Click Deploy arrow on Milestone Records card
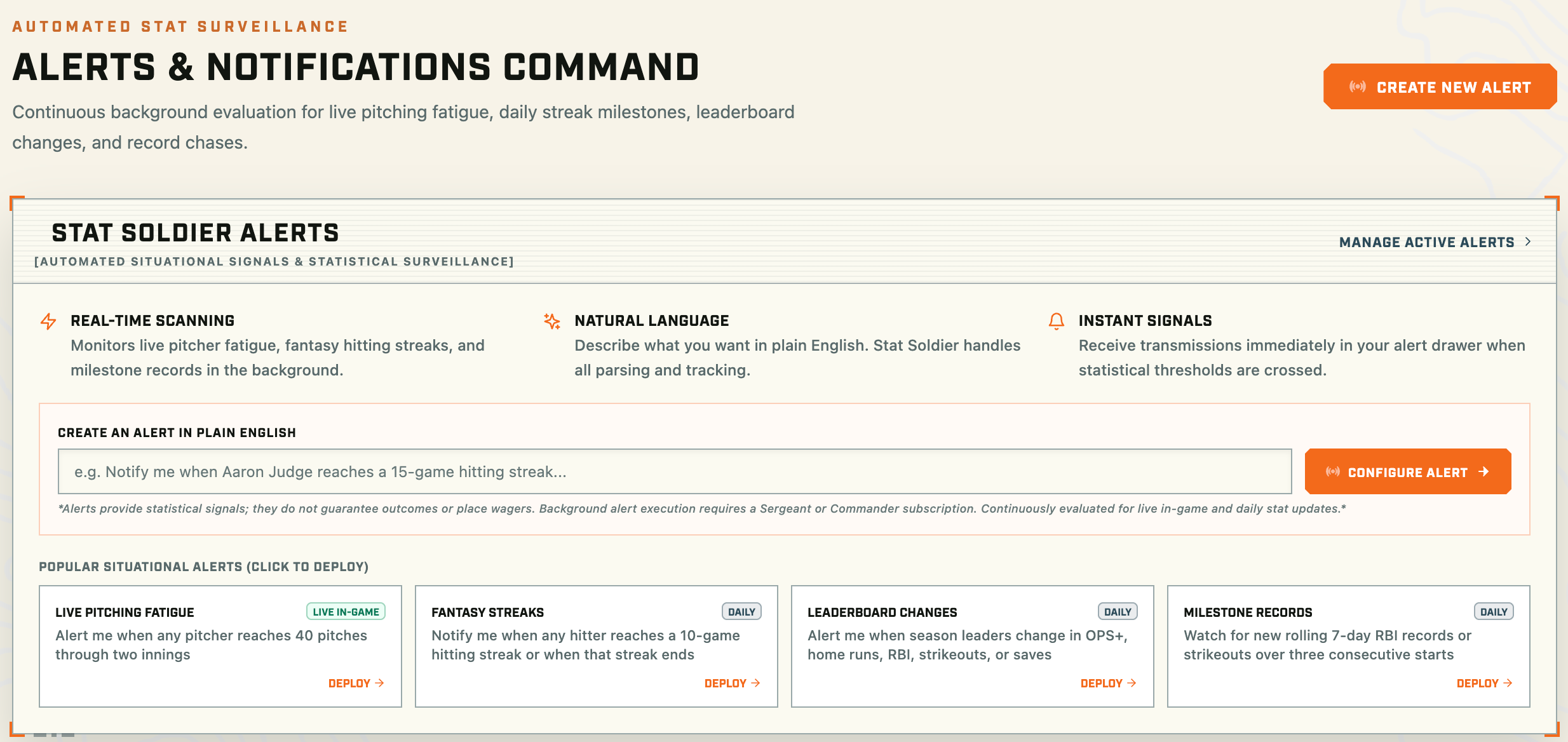Viewport: 1568px width, 742px height. point(1508,684)
